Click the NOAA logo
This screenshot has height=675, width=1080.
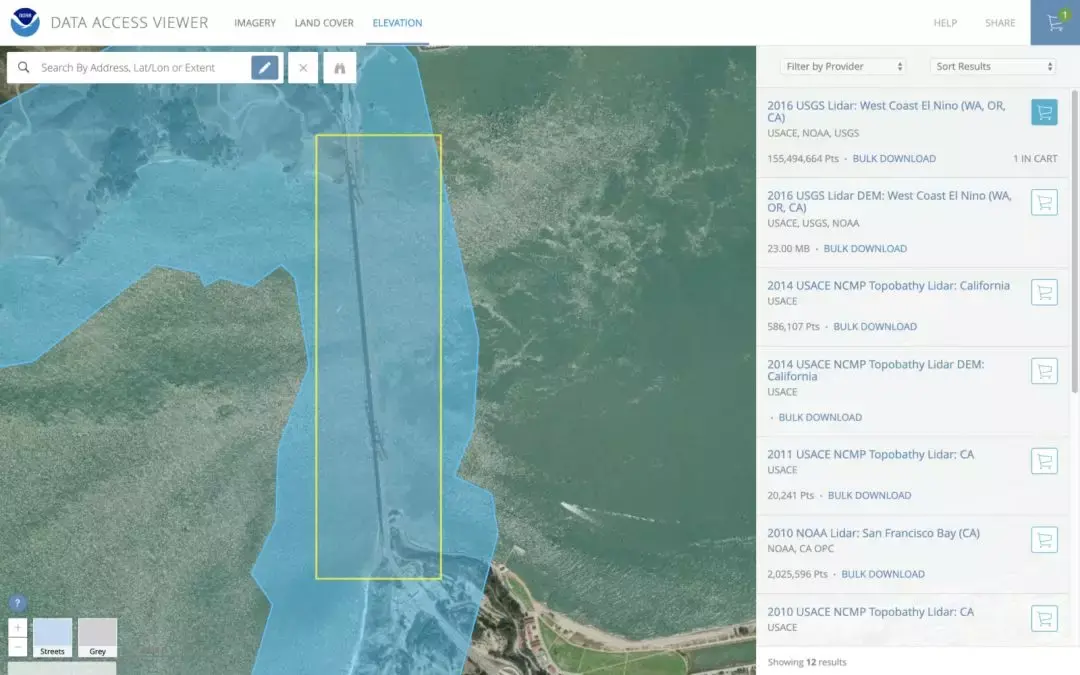pyautogui.click(x=24, y=22)
